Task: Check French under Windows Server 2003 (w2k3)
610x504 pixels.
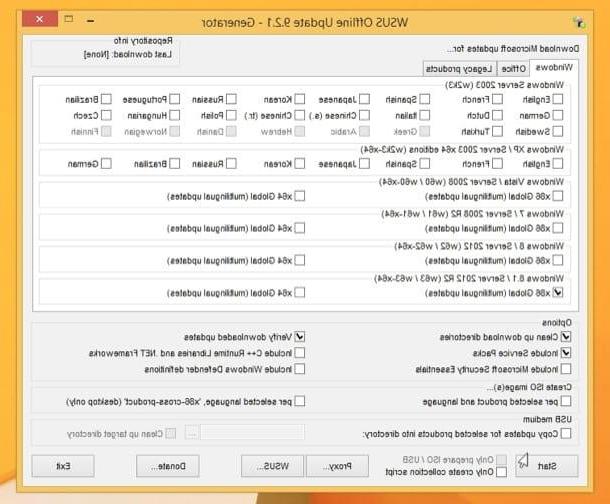Action: tap(497, 99)
